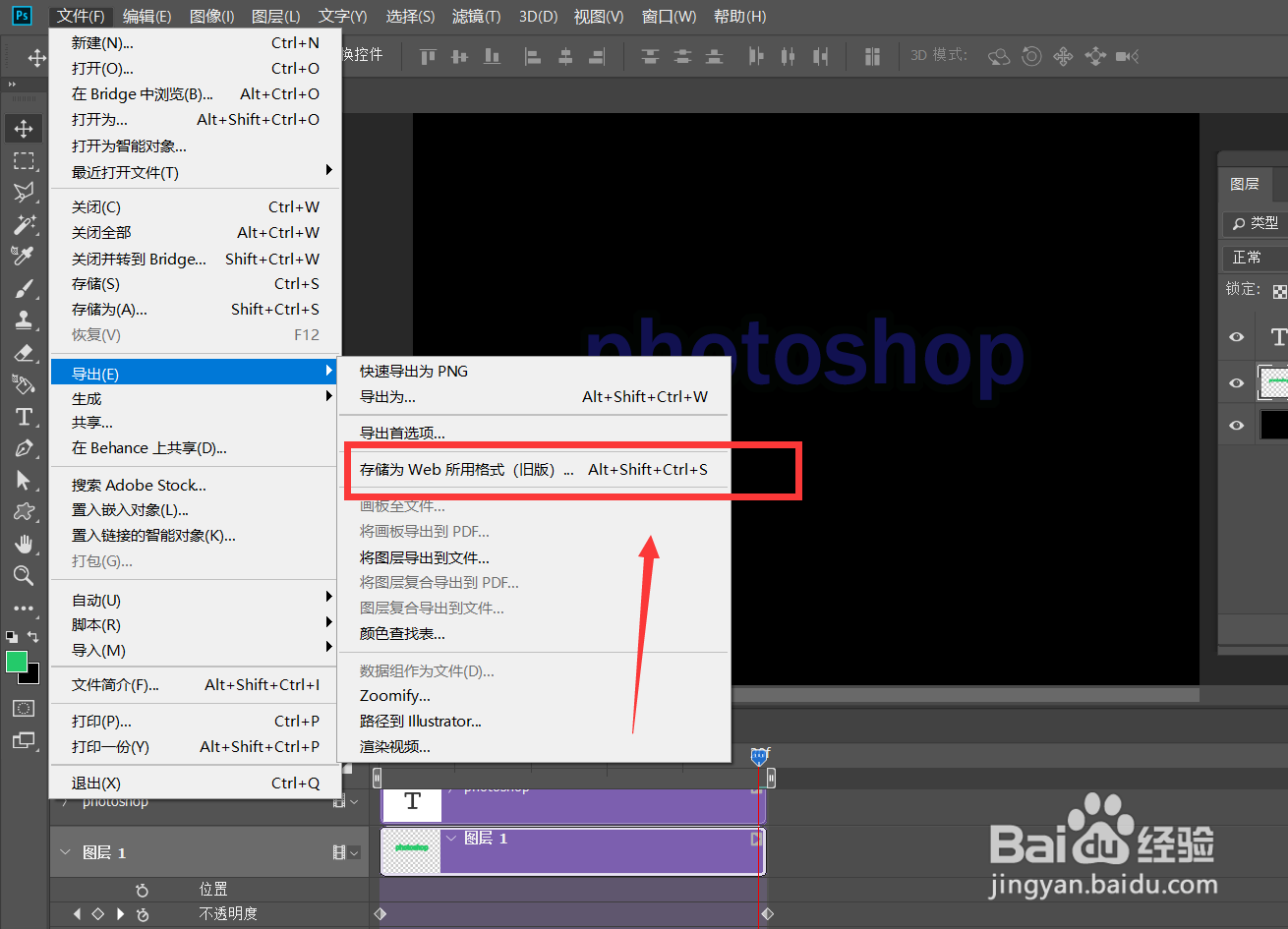The image size is (1288, 929).
Task: Select the 3D video camera mode icon
Action: pyautogui.click(x=1127, y=57)
